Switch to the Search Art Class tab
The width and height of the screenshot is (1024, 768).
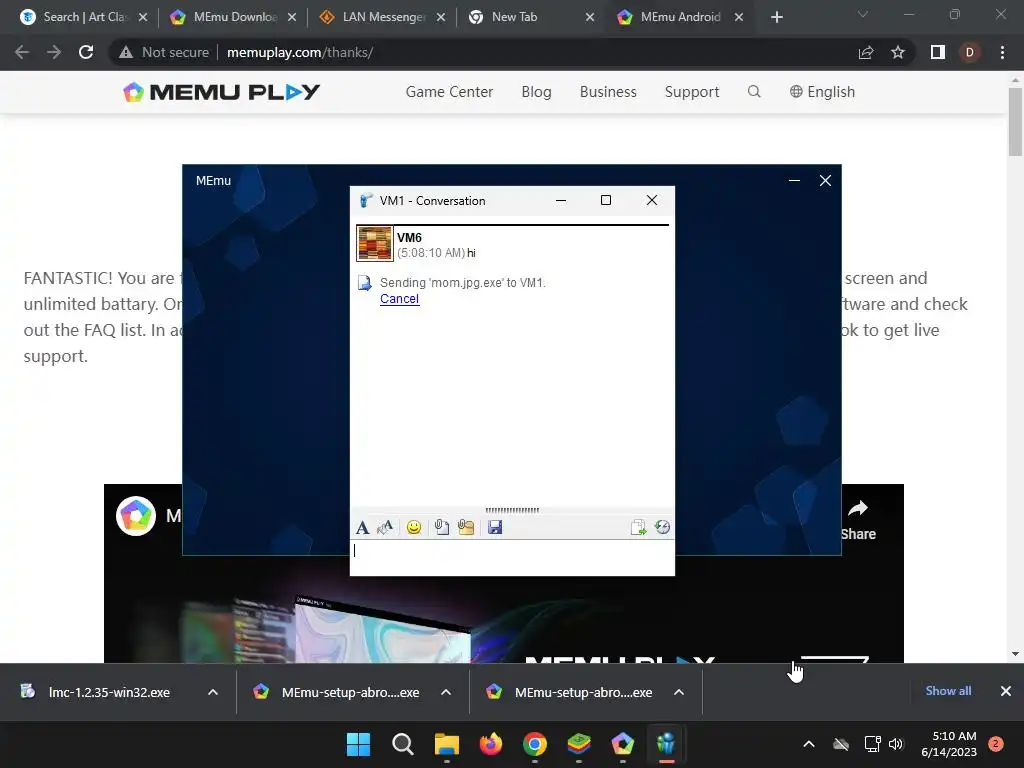(84, 17)
